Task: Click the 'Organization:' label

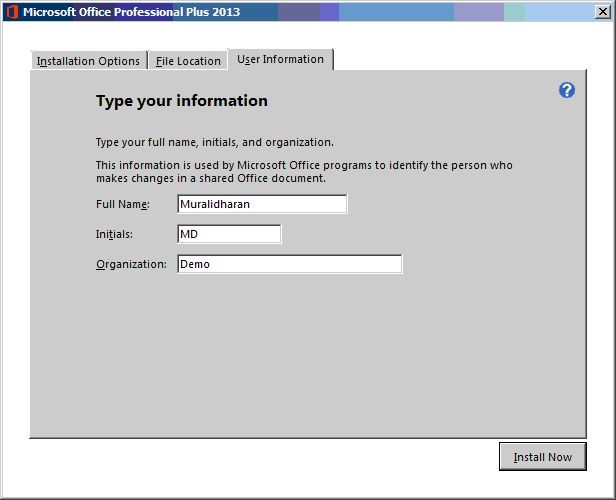Action: pos(131,264)
